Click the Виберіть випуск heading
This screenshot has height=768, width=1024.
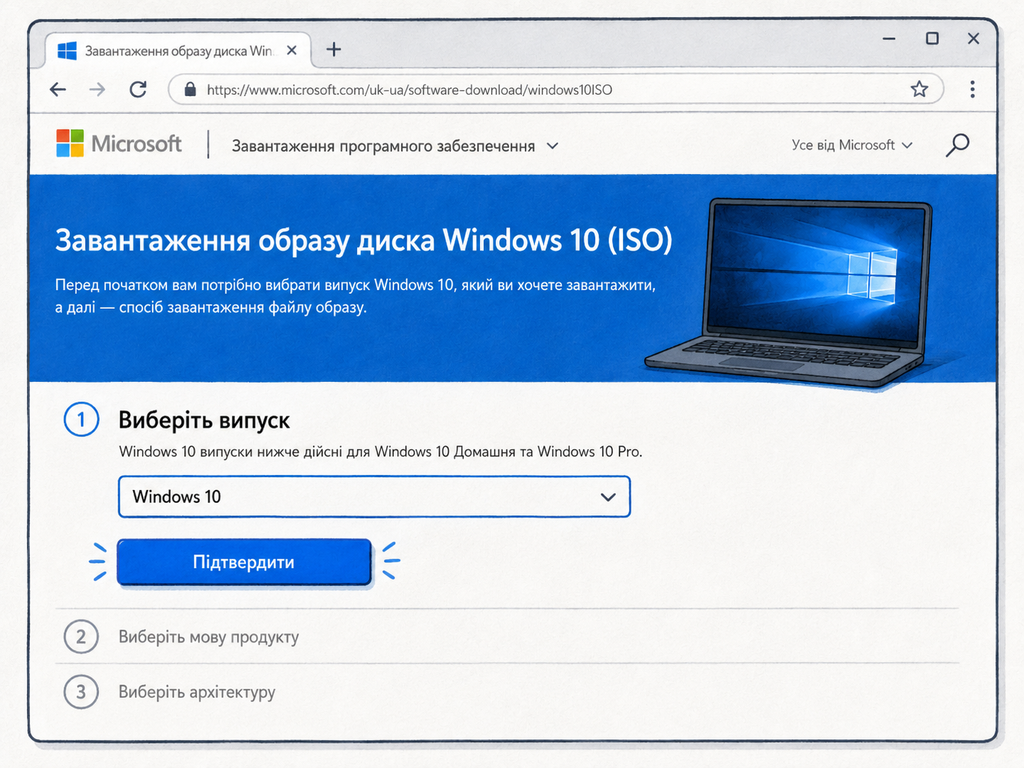(204, 420)
